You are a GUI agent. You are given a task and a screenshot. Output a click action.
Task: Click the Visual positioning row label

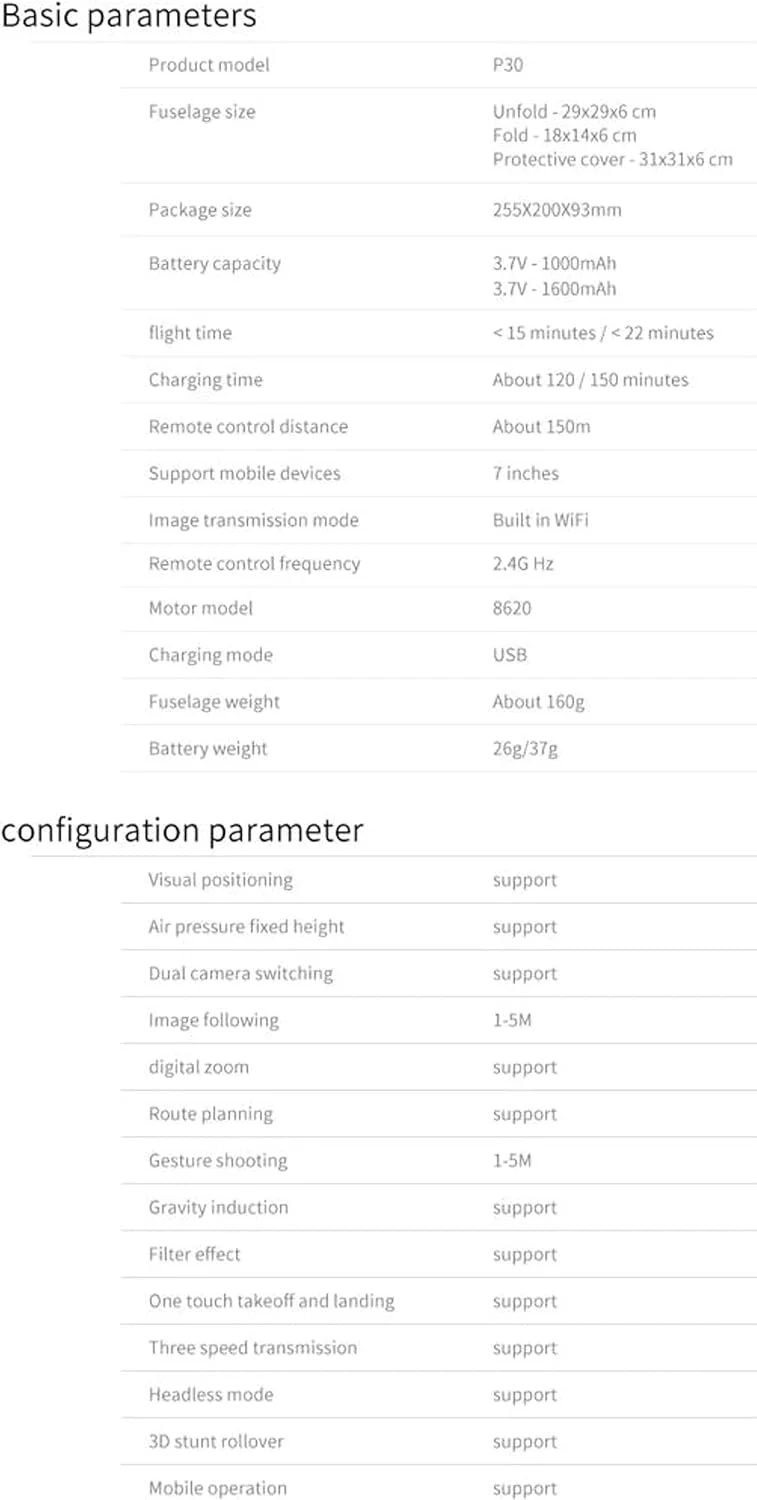tap(220, 880)
